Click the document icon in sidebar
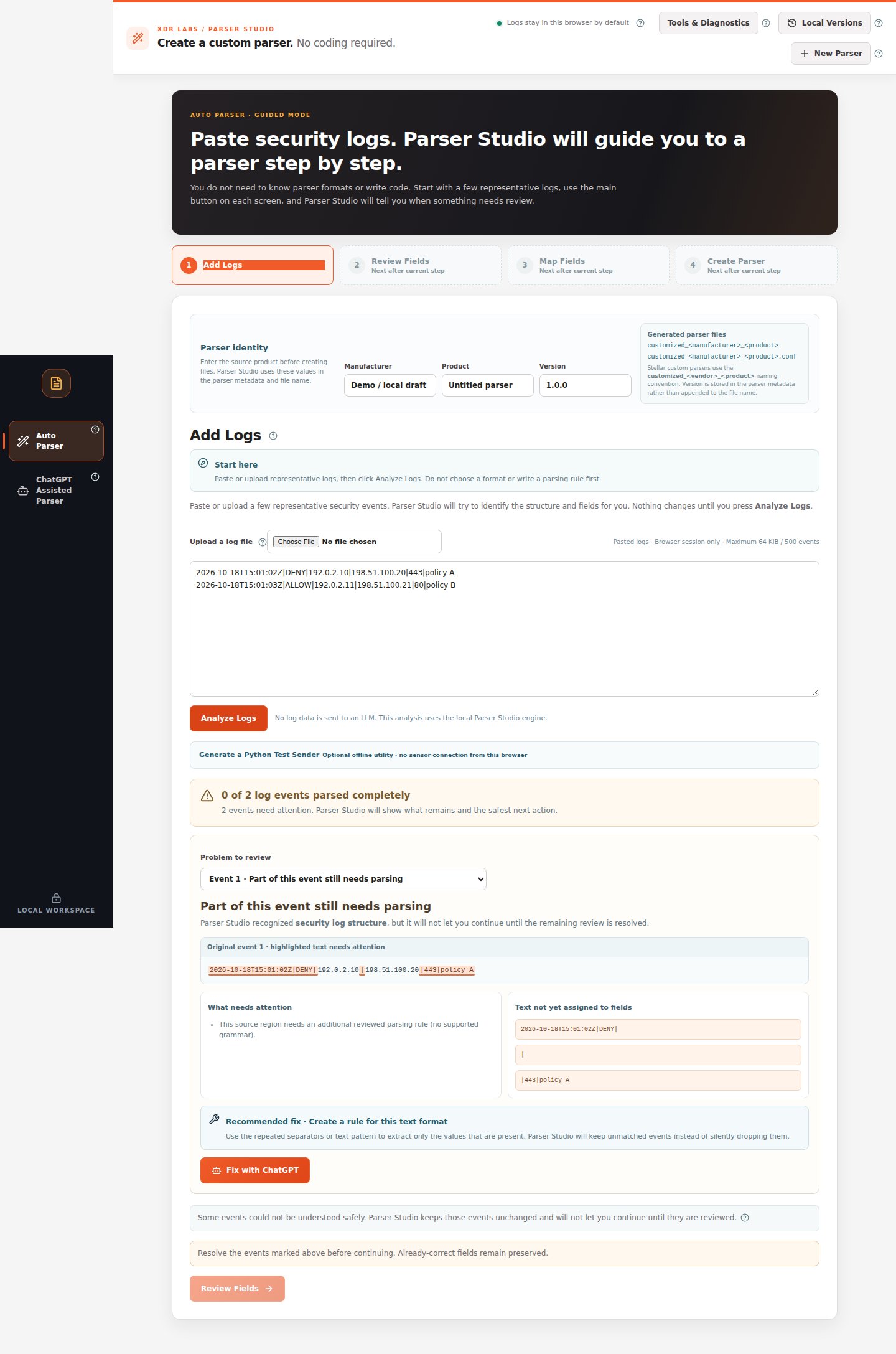The width and height of the screenshot is (896, 1354). 56,383
